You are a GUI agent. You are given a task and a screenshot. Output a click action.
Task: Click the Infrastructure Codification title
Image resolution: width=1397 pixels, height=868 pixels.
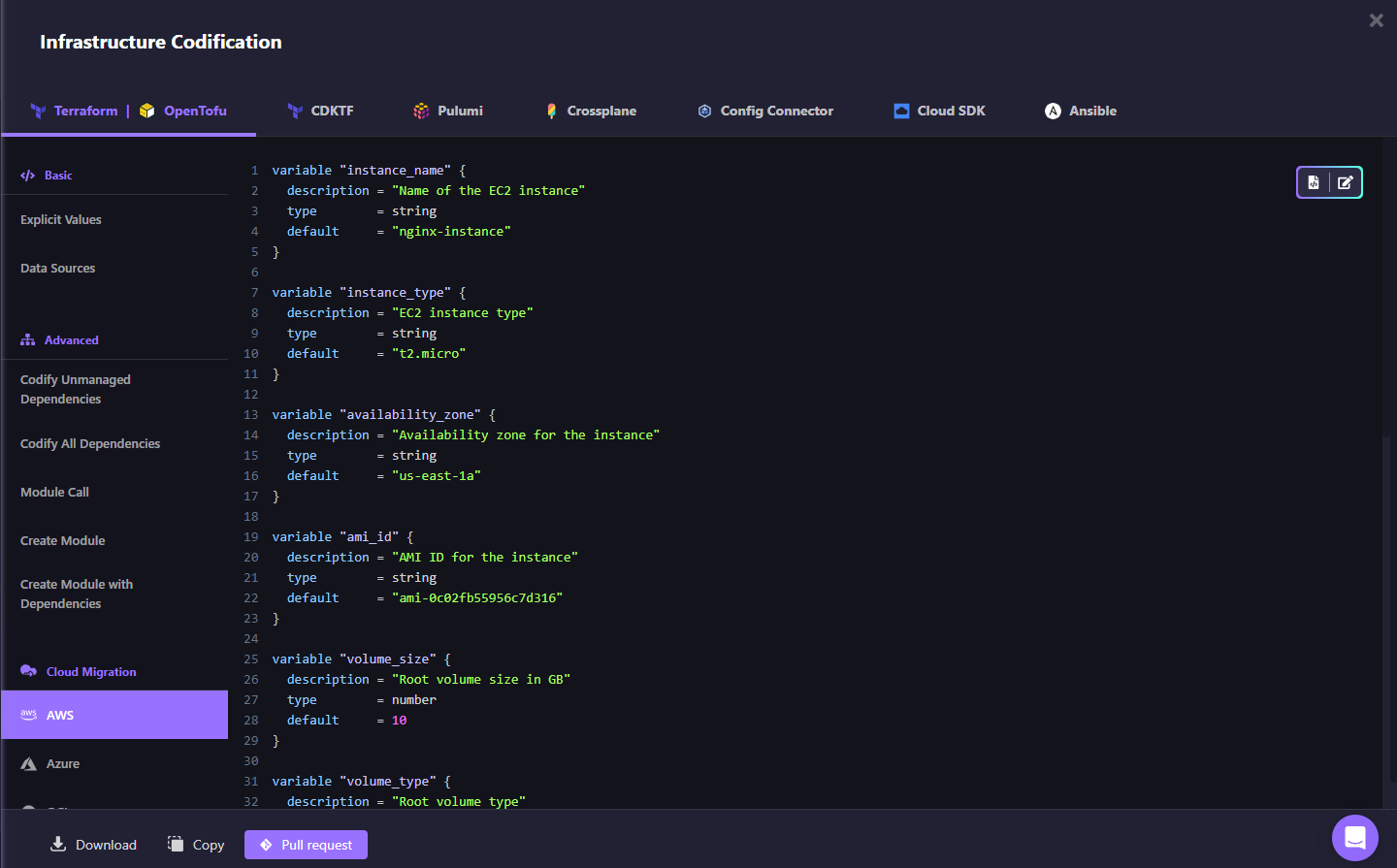tap(161, 42)
